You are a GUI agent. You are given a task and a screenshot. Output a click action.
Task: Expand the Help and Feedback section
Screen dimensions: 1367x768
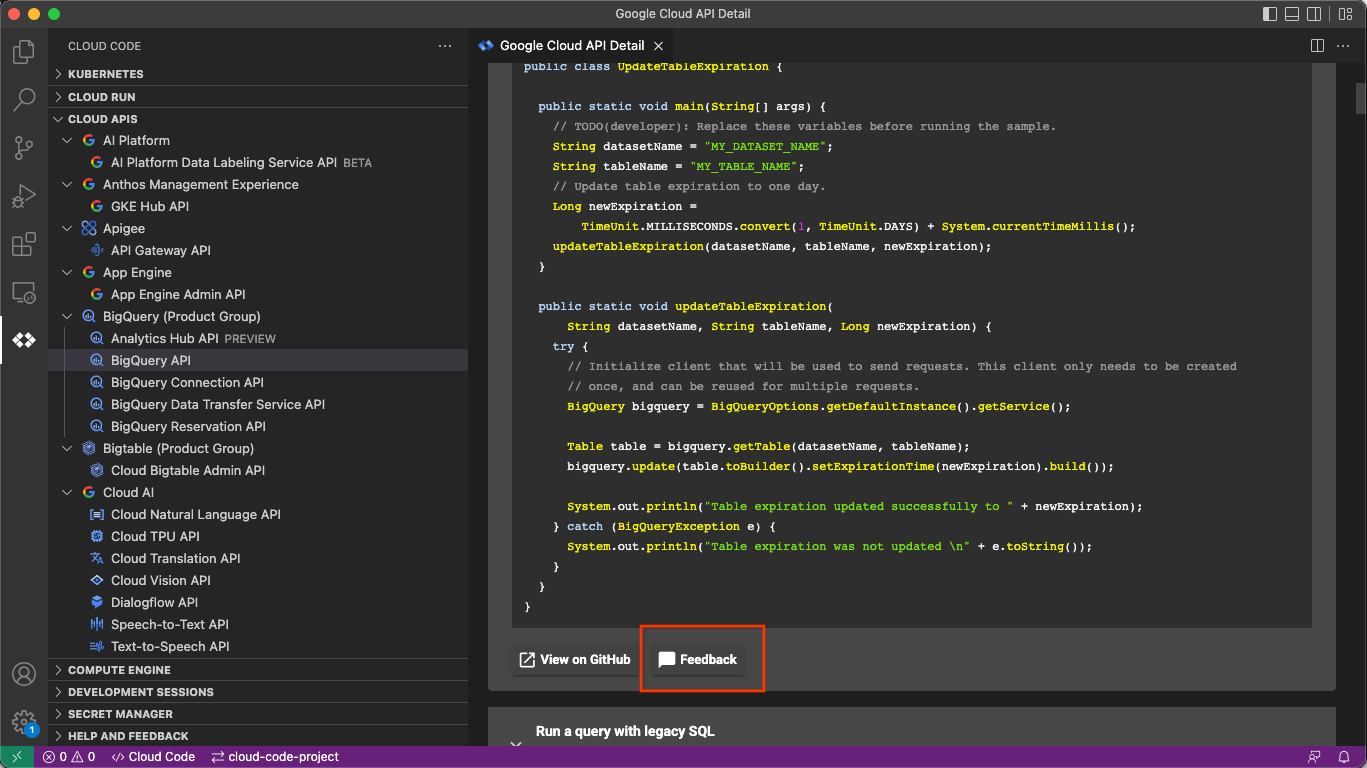(x=258, y=736)
